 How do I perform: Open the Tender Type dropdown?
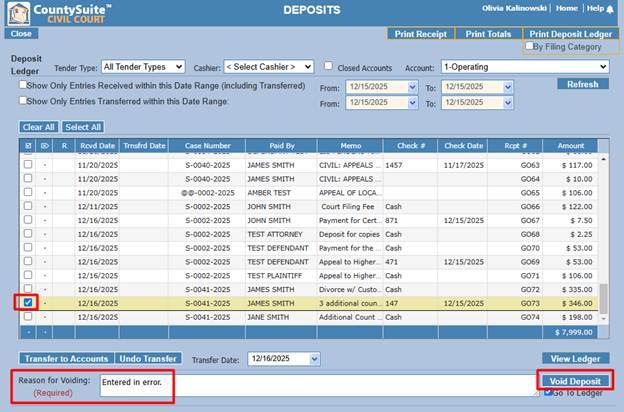coord(143,67)
